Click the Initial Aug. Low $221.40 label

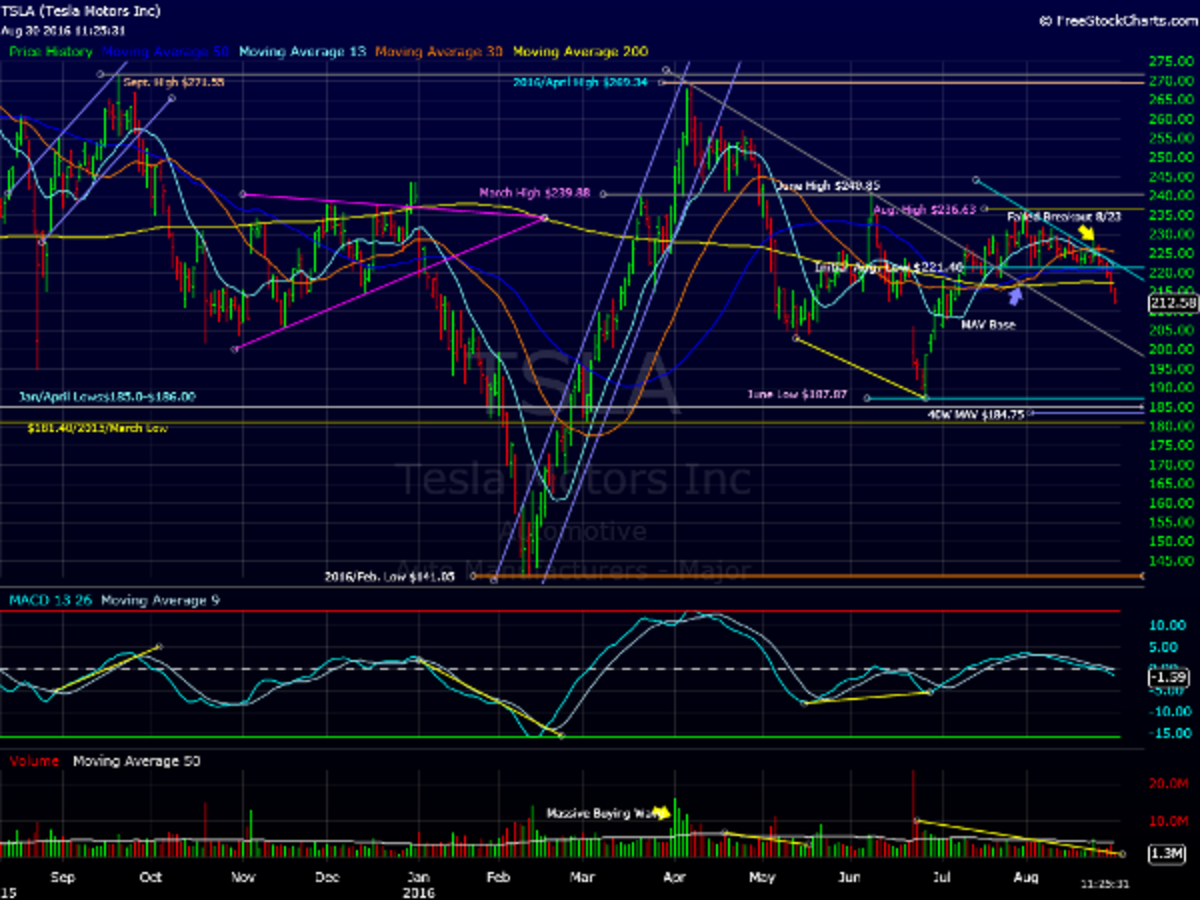(x=889, y=267)
